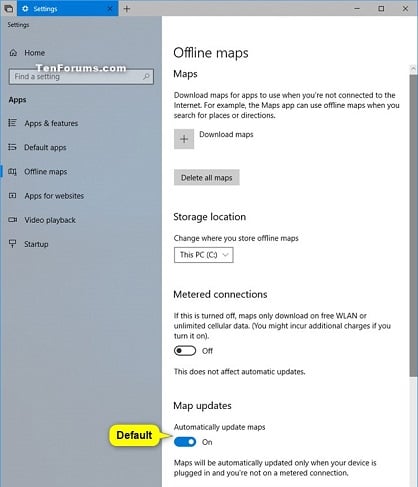The width and height of the screenshot is (418, 487).
Task: Click the vertical scrollbar thumb
Action: click(413, 226)
